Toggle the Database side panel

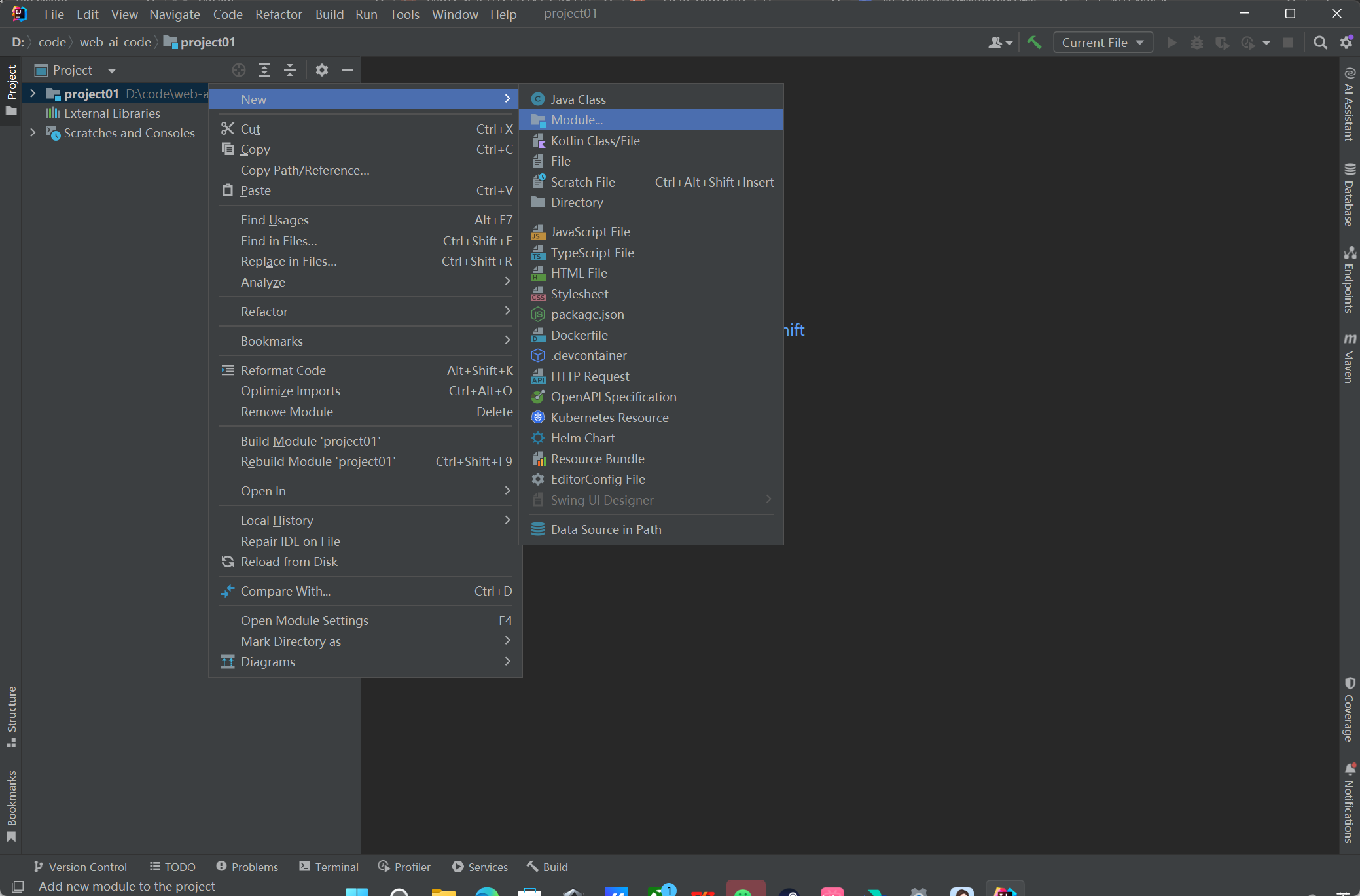coord(1349,195)
